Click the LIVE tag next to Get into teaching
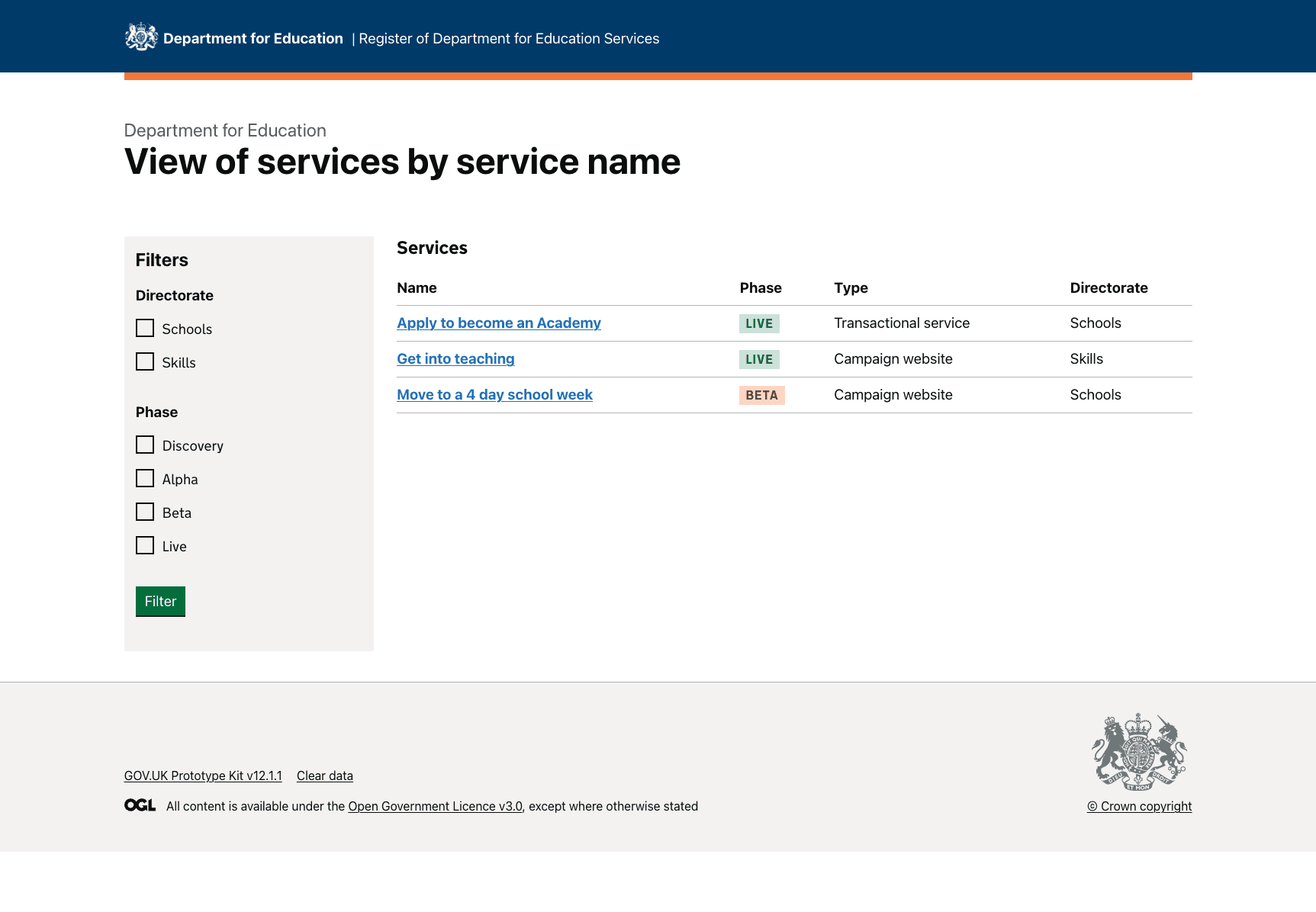 click(758, 358)
